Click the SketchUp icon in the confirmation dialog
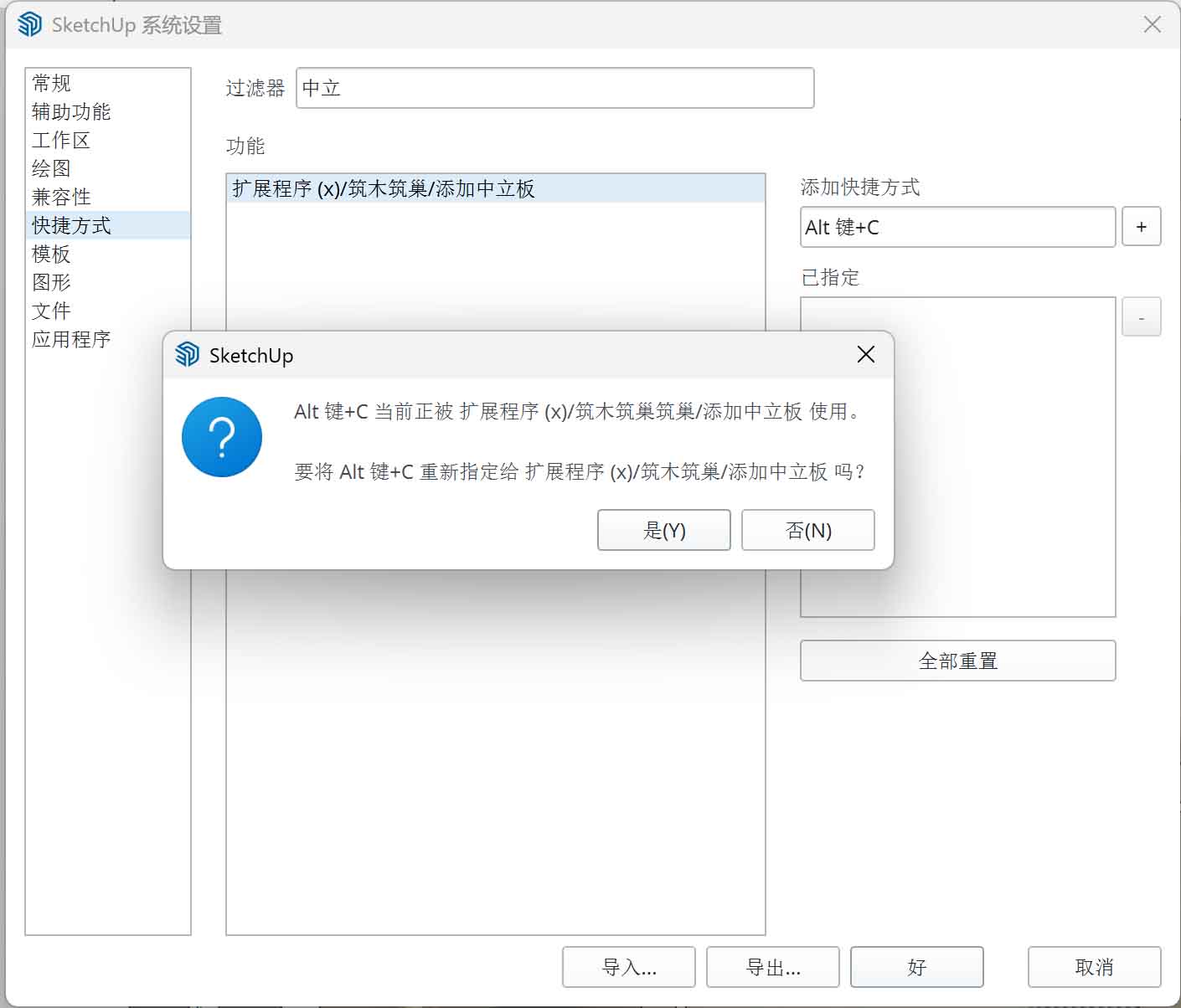 (x=186, y=355)
